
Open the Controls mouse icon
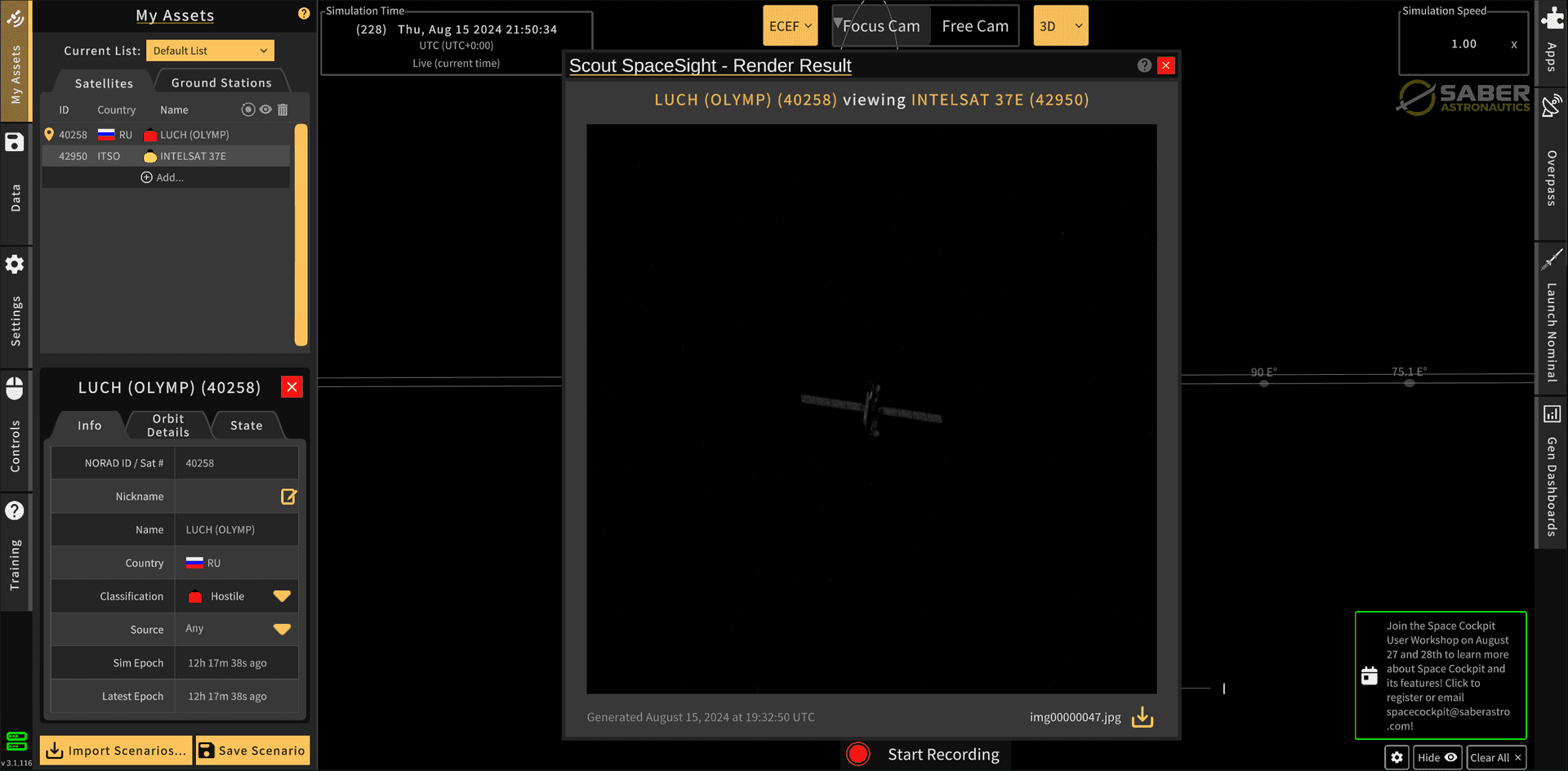[x=15, y=387]
